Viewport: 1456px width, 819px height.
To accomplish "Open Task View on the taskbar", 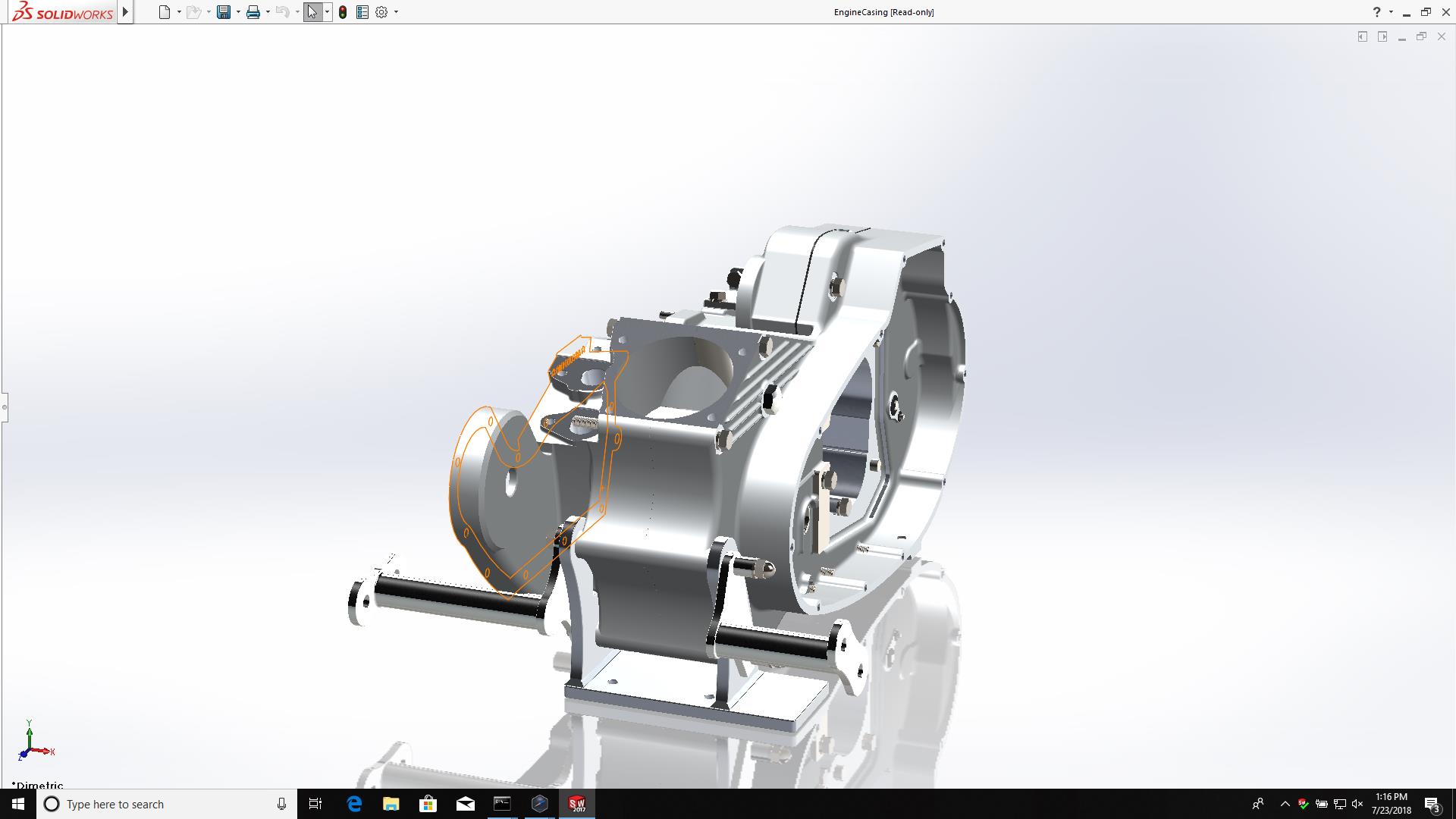I will click(315, 804).
